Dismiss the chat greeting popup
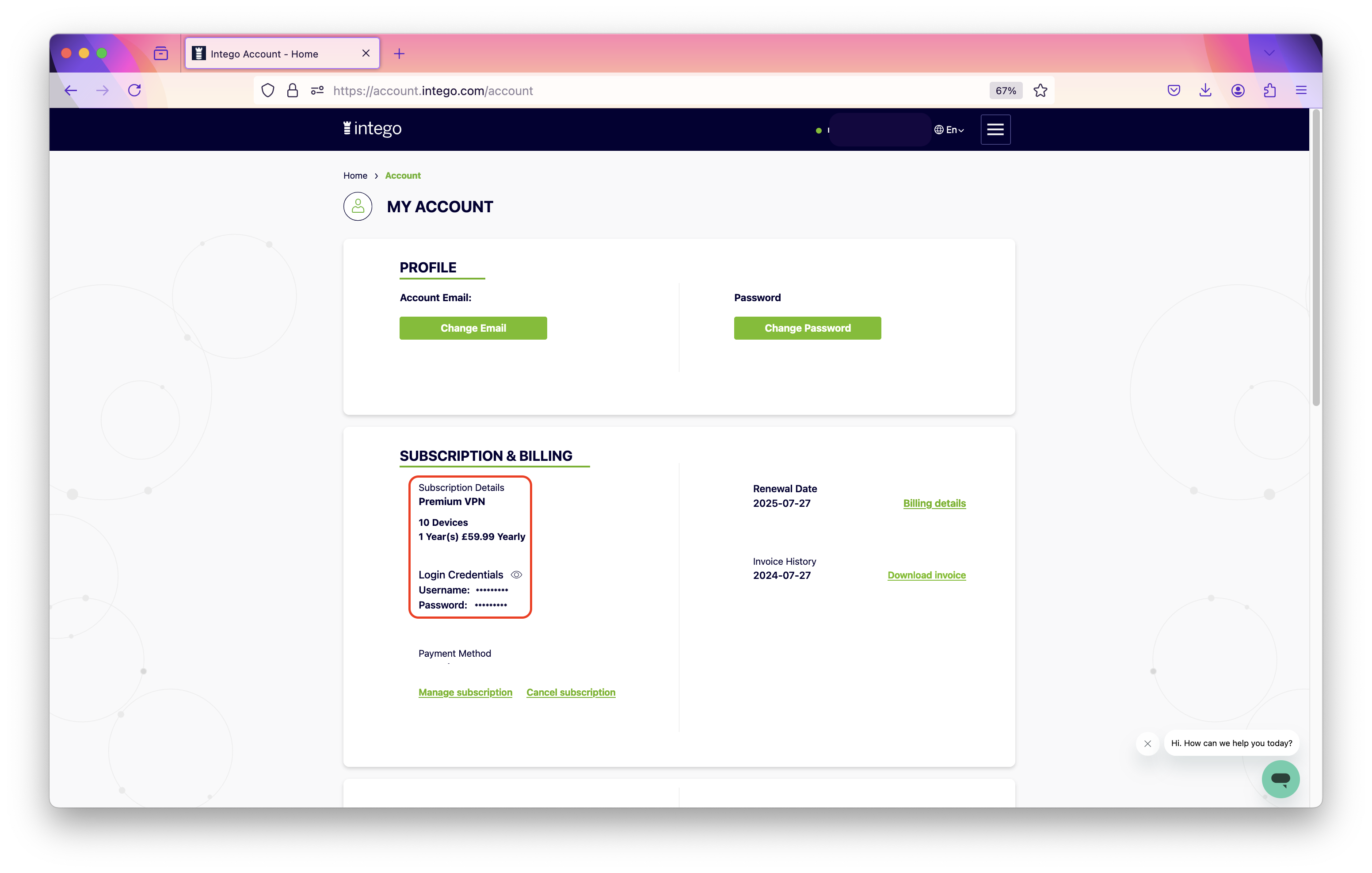This screenshot has height=873, width=1372. [x=1147, y=743]
